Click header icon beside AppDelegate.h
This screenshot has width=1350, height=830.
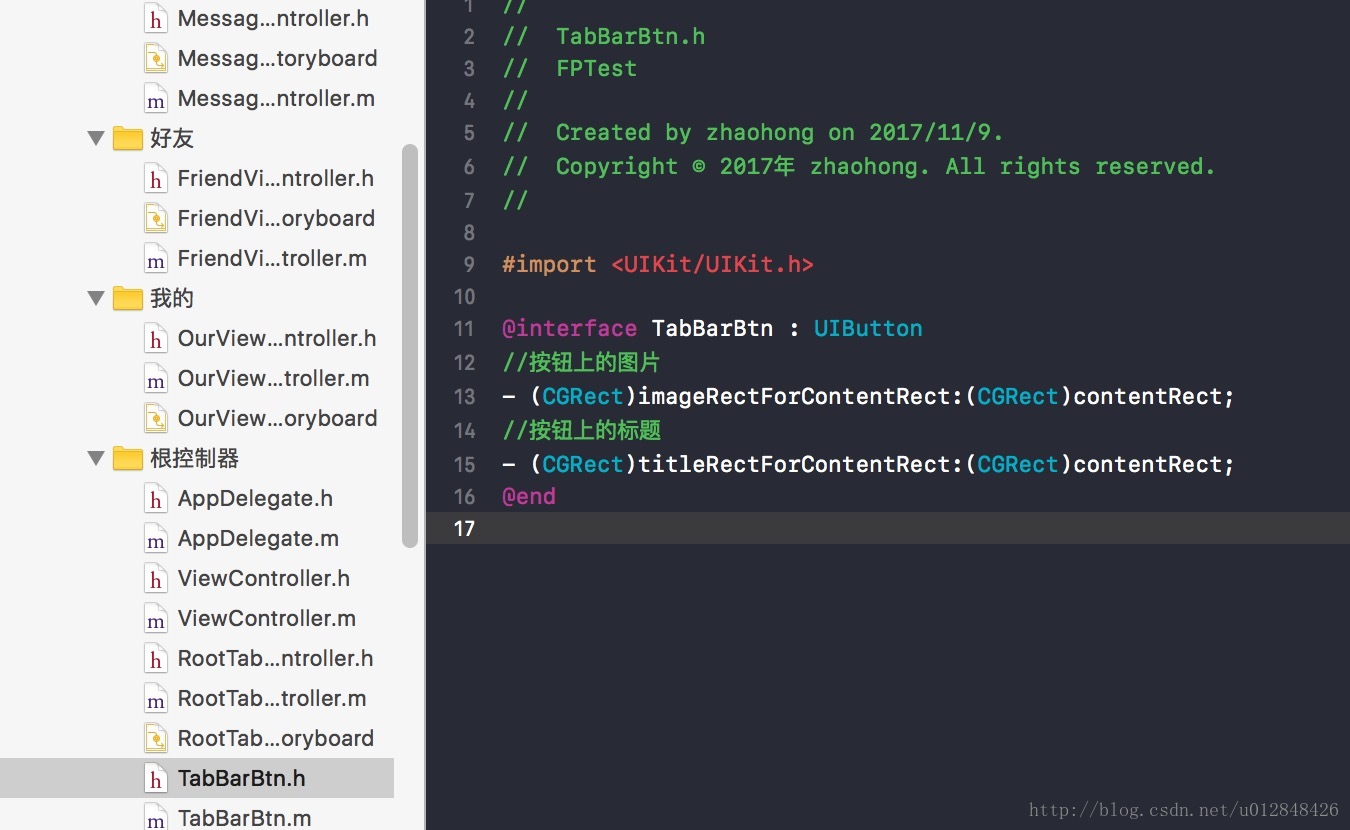pyautogui.click(x=156, y=498)
